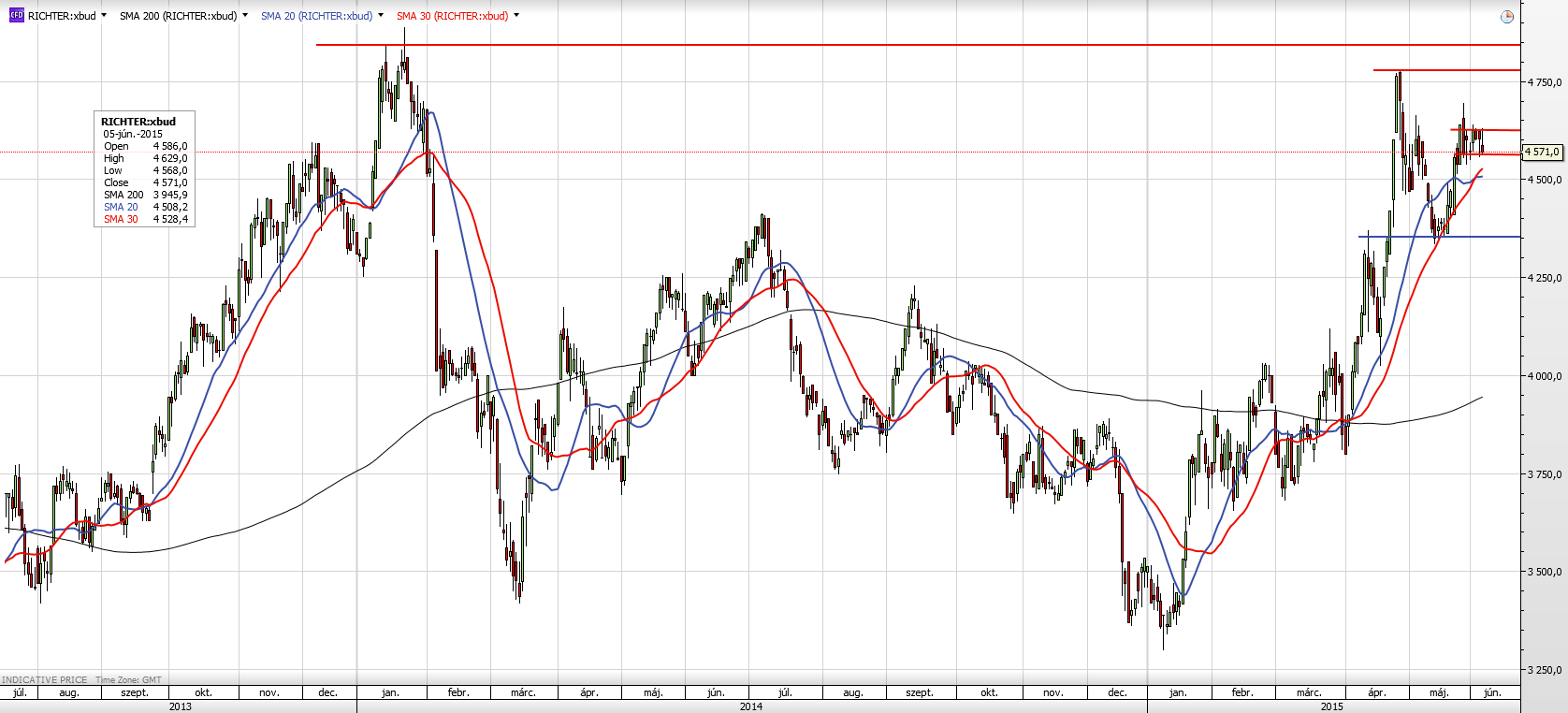1568x713 pixels.
Task: Click the 4 500,0 price axis label
Action: point(1545,180)
